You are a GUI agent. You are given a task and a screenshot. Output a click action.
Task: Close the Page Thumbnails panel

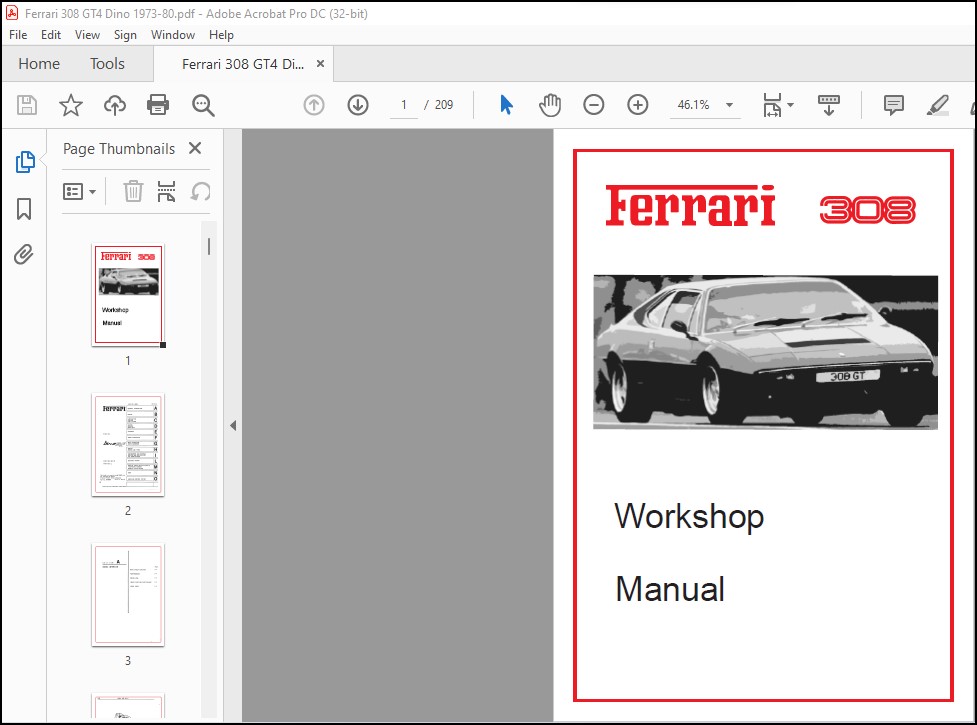195,148
